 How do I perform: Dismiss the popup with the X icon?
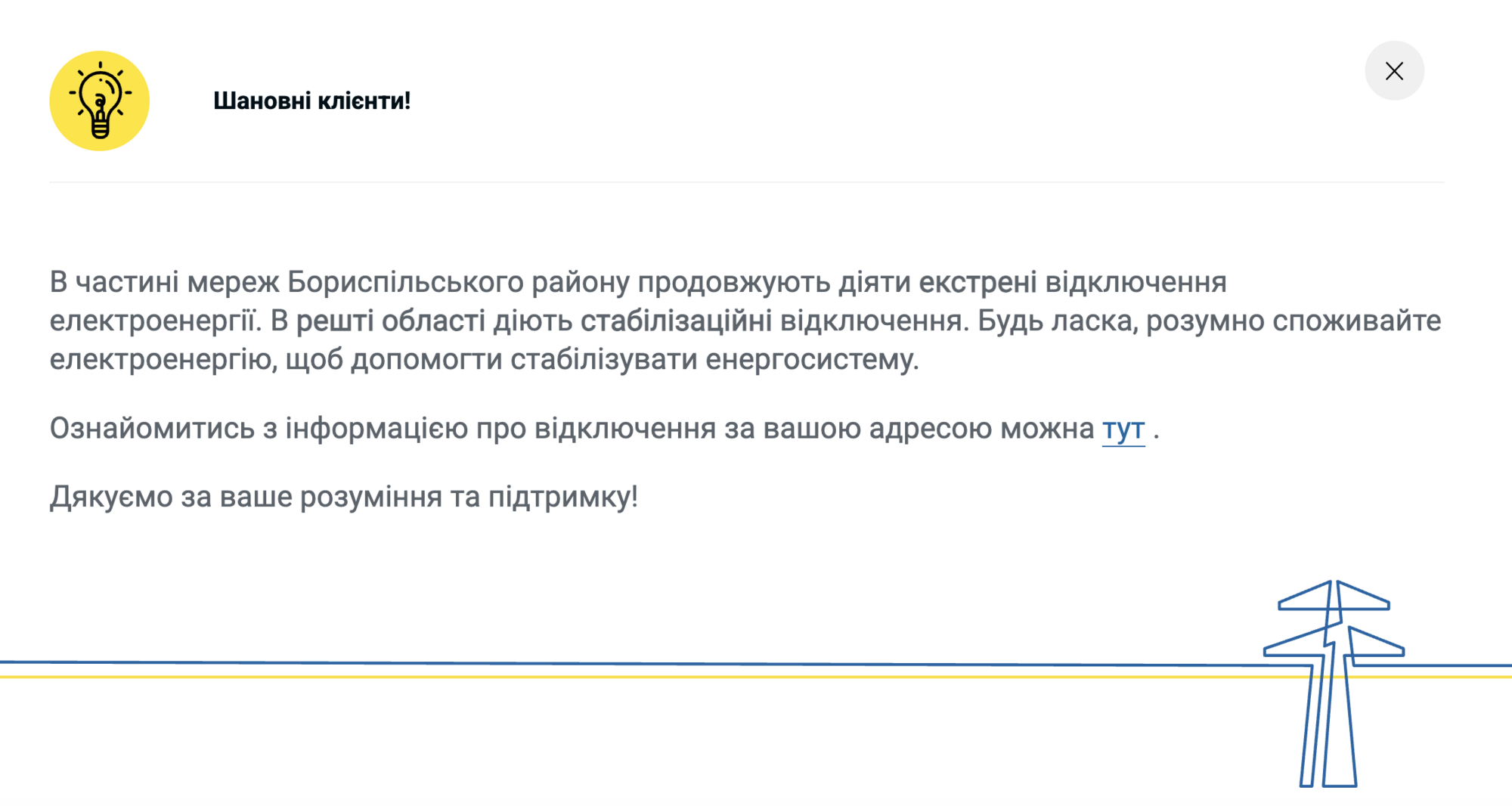click(x=1395, y=70)
